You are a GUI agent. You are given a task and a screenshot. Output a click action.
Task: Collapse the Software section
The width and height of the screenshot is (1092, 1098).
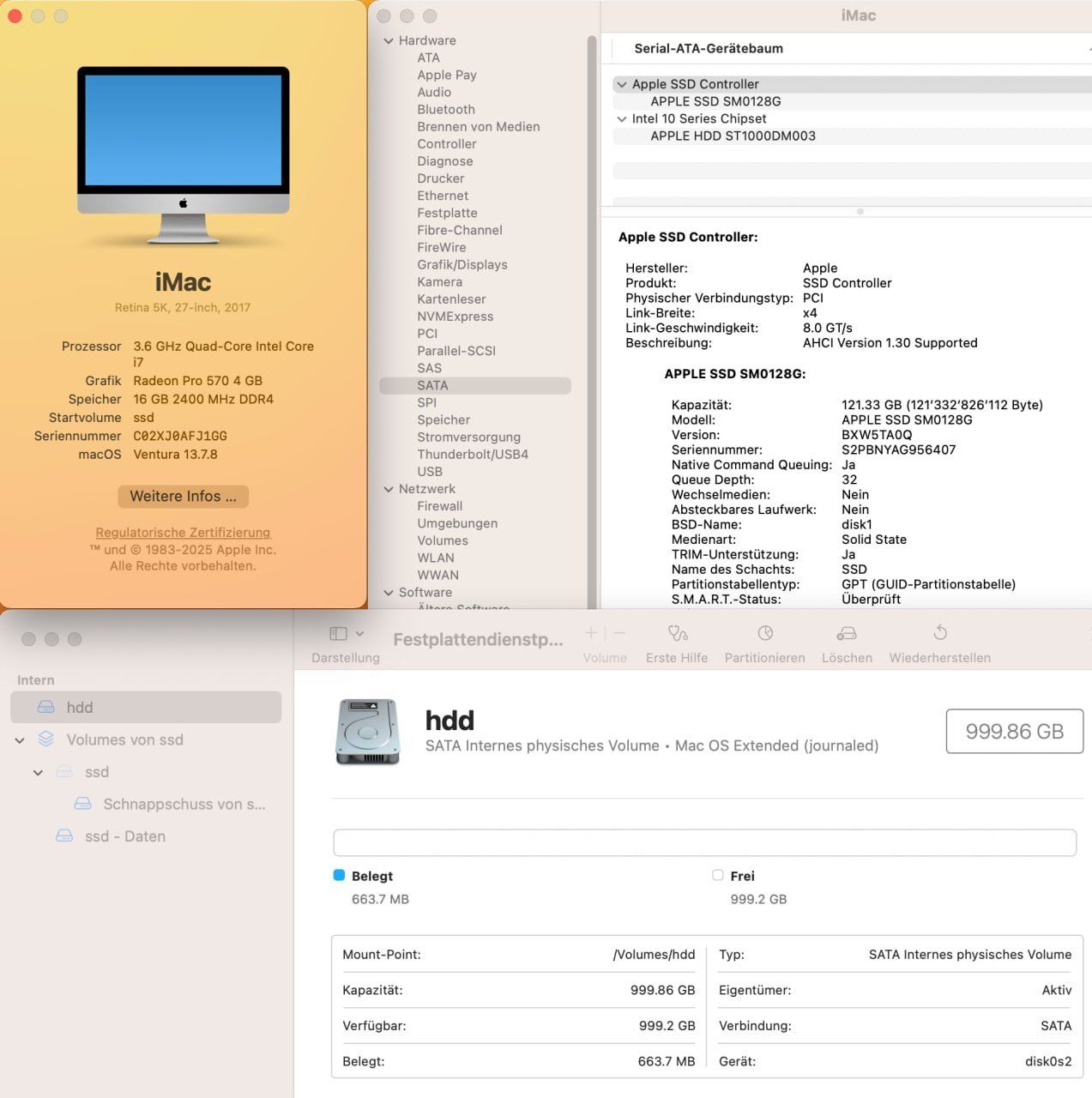point(389,592)
